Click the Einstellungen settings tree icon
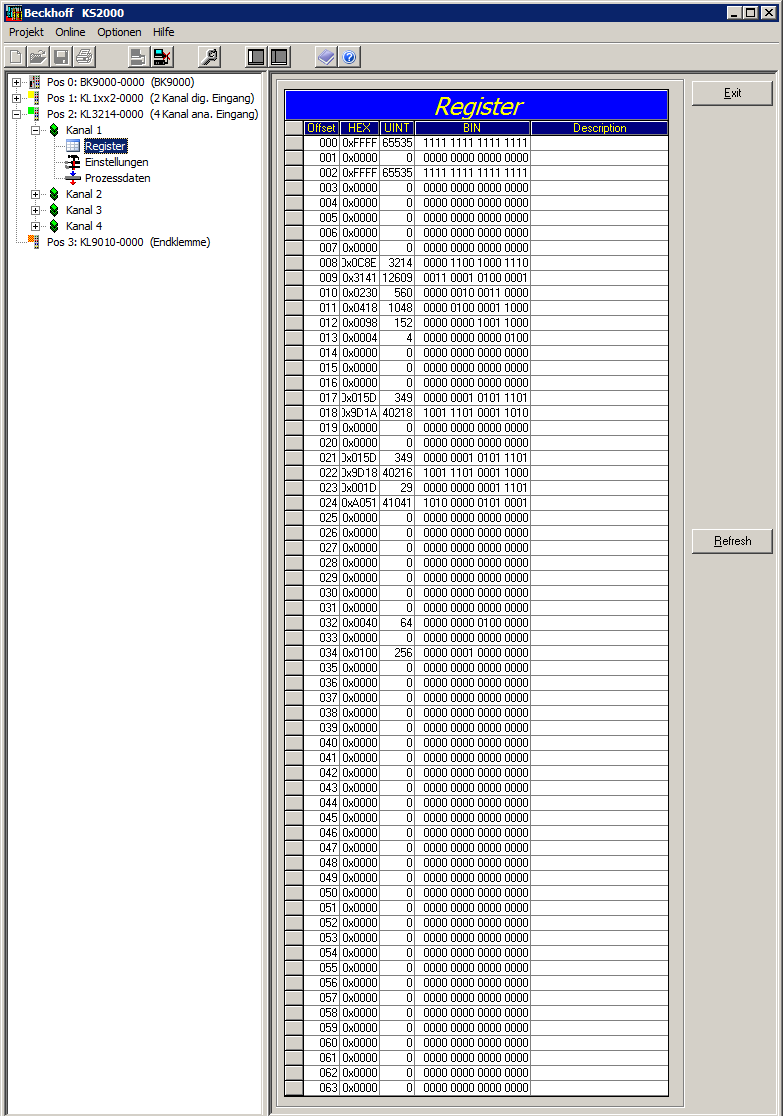 (x=73, y=162)
